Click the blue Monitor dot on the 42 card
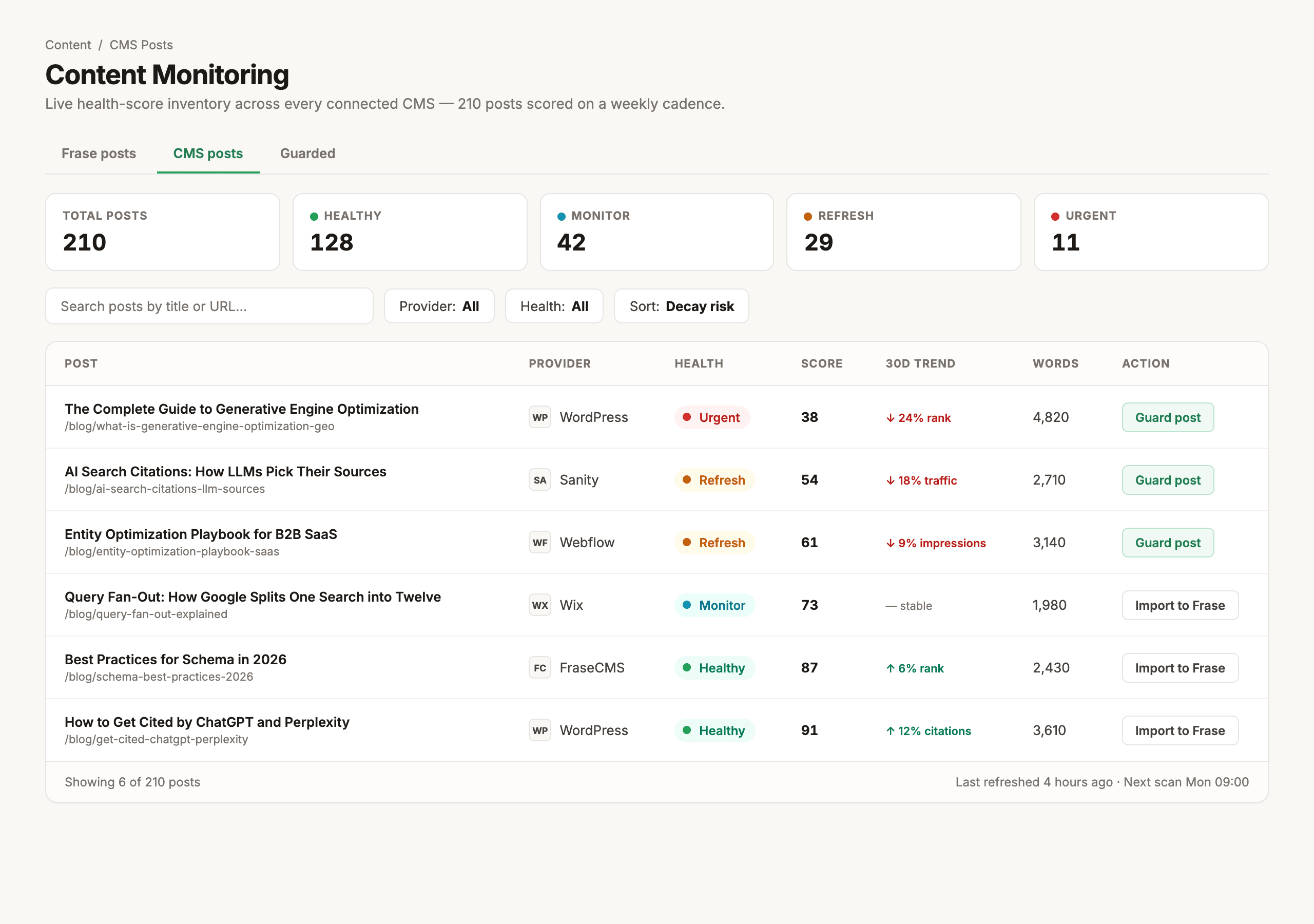 coord(561,217)
